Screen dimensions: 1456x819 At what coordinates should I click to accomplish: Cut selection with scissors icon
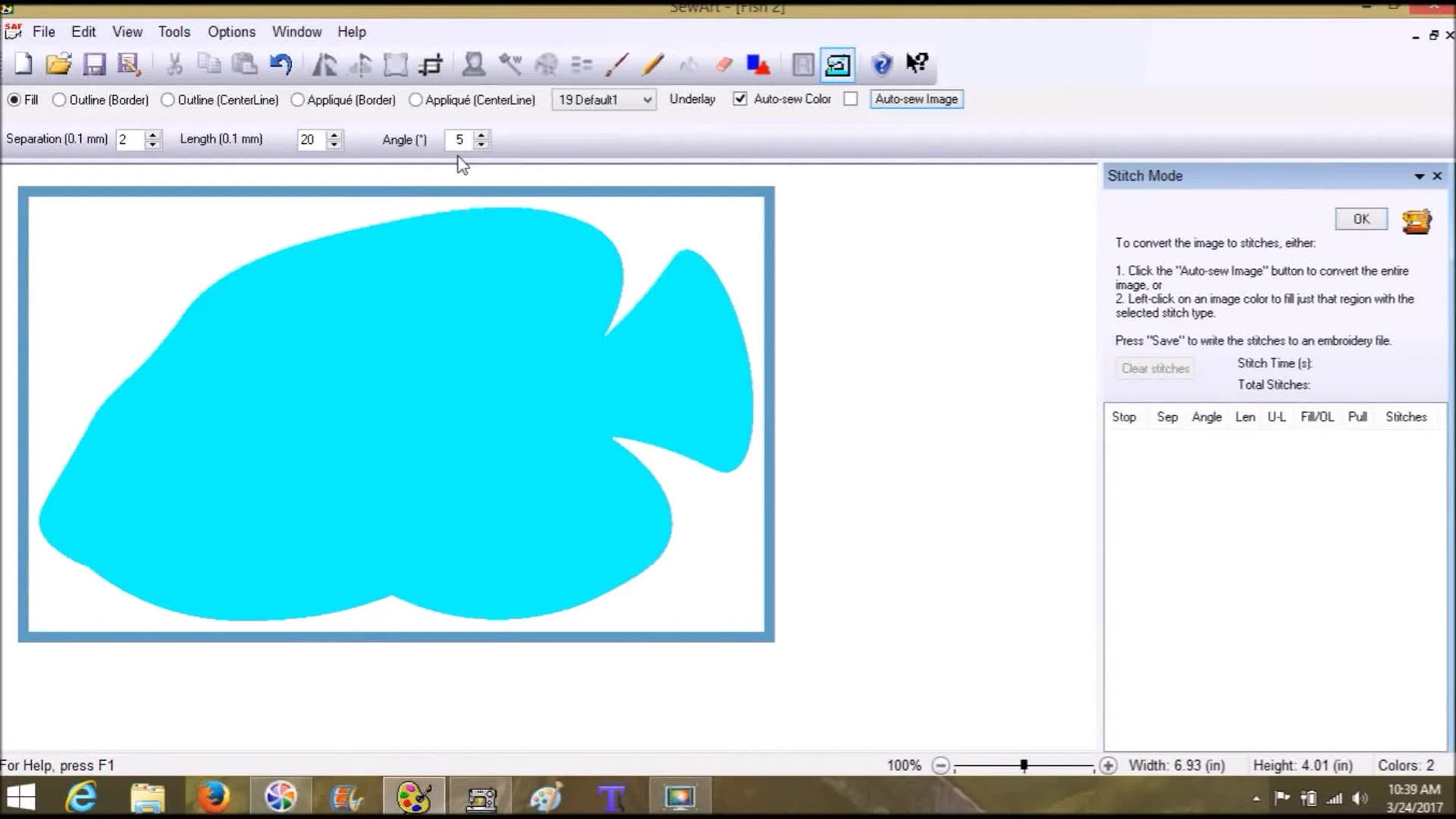tap(174, 64)
